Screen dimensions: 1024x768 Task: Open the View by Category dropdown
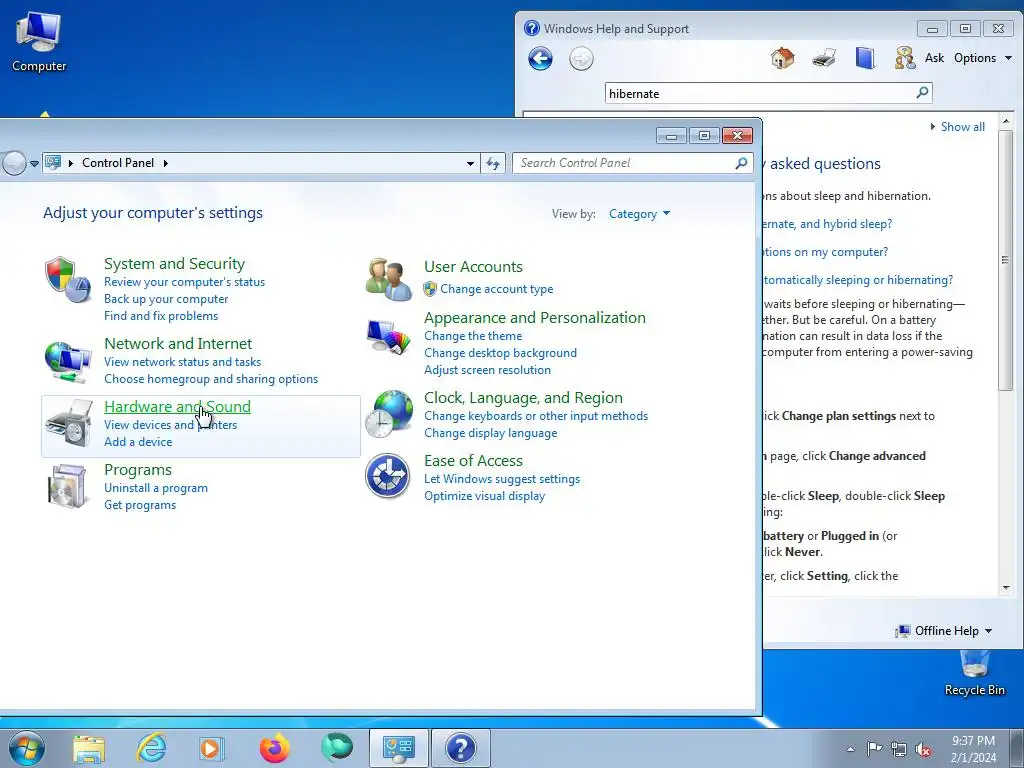pos(639,214)
